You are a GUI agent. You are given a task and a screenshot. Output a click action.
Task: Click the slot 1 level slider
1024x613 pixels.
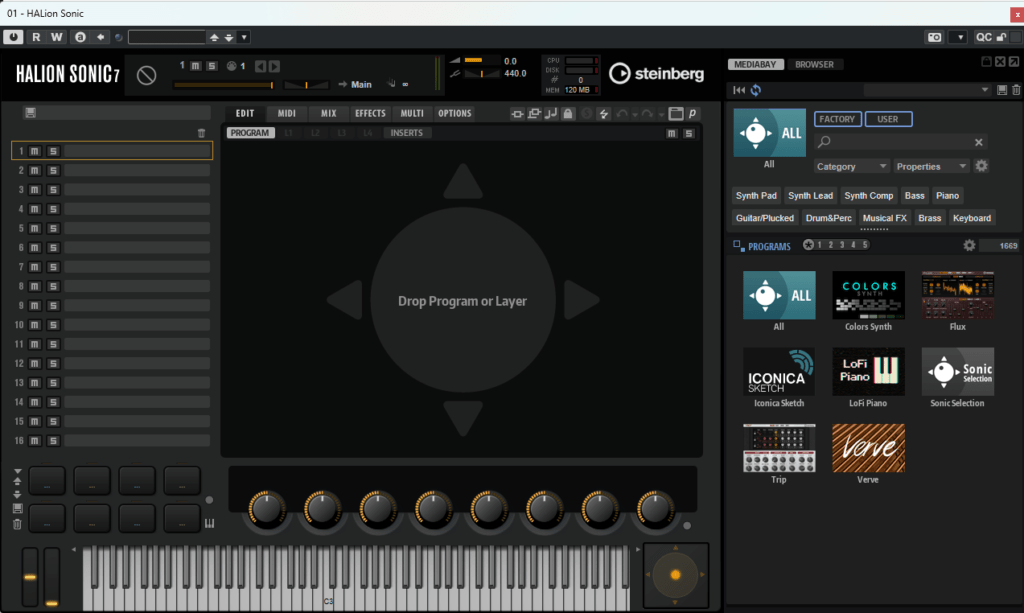coord(223,85)
